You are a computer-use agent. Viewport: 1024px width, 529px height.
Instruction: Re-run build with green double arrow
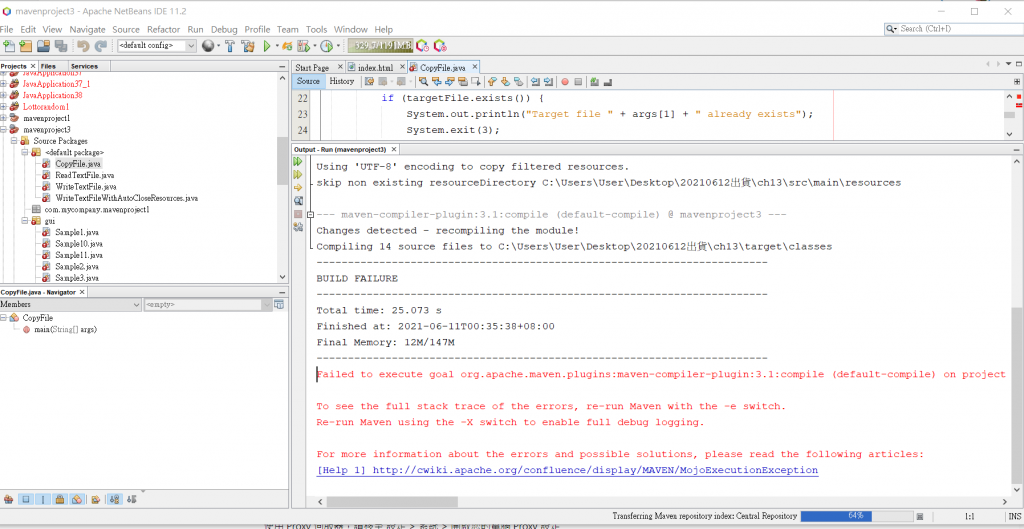point(298,161)
